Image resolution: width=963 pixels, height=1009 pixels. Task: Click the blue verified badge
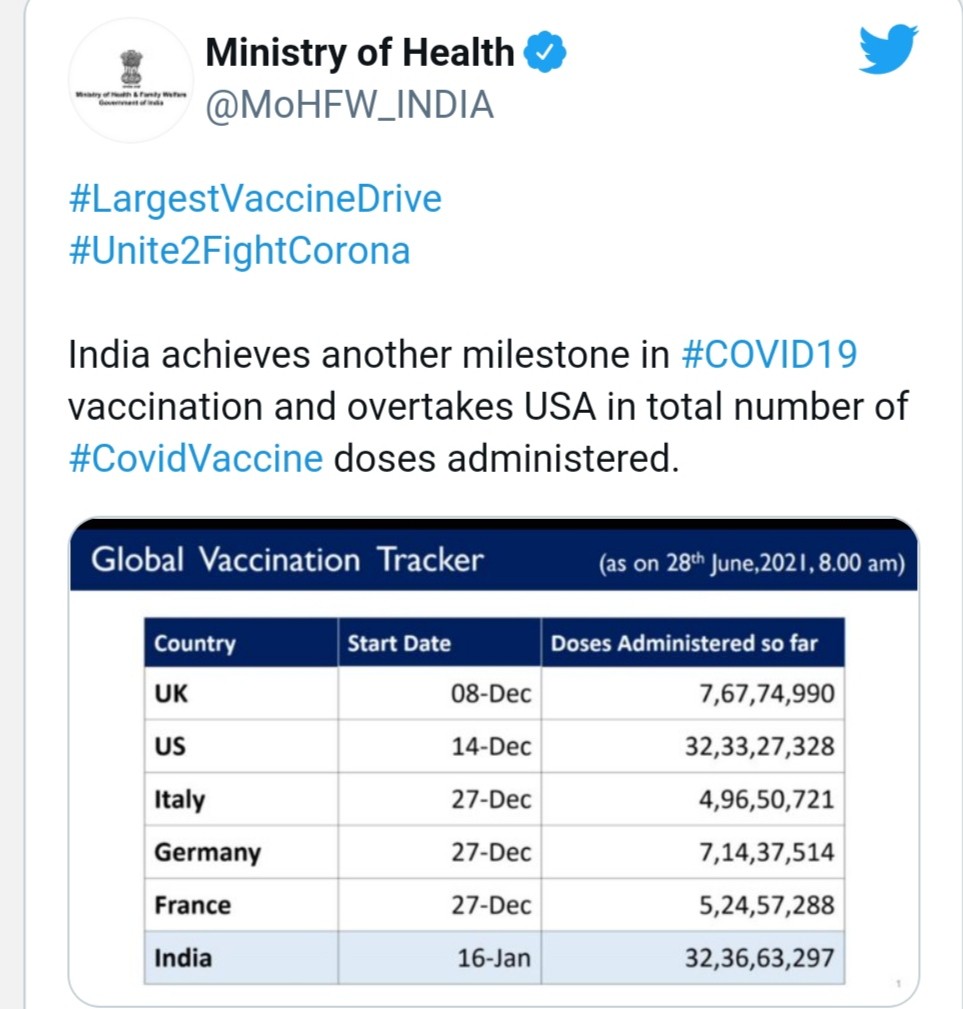pos(547,53)
